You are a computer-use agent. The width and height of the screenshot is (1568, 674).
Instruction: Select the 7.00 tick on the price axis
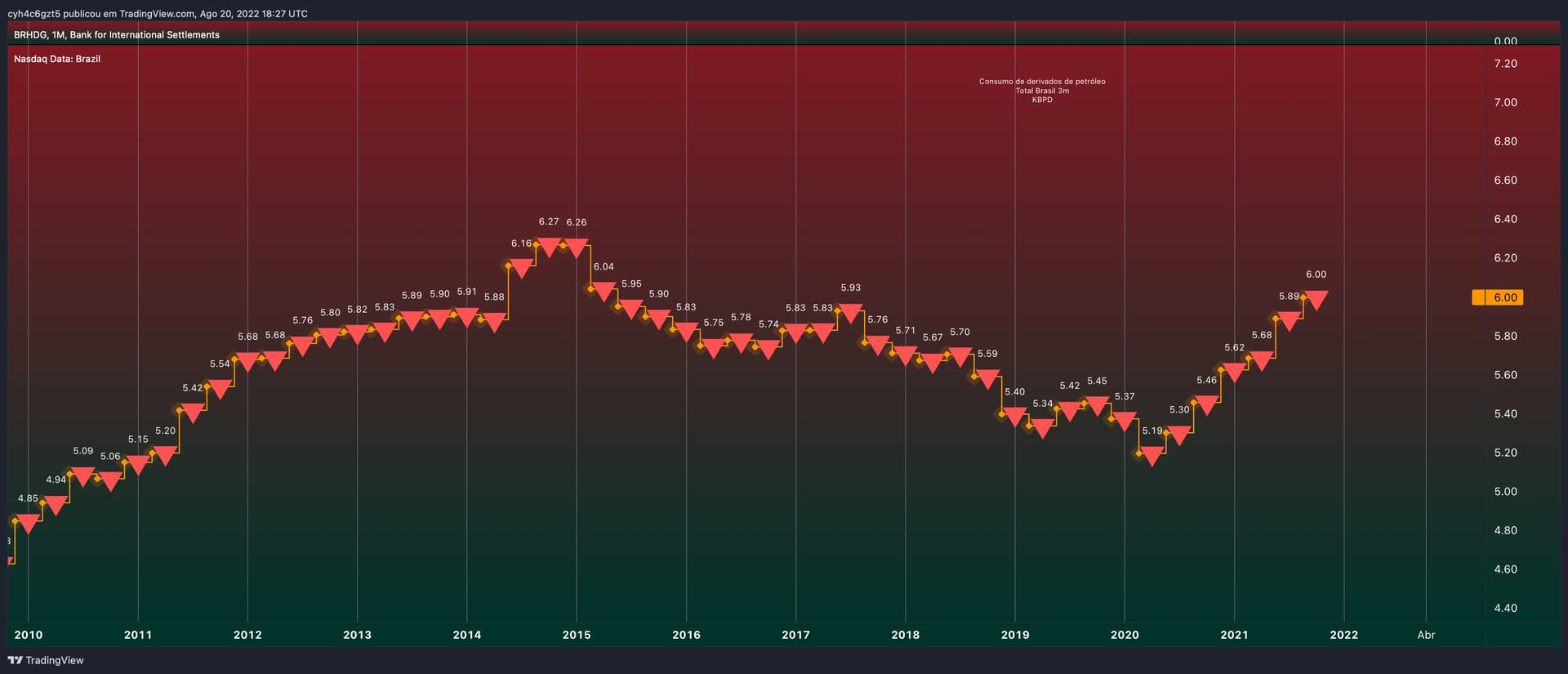(x=1505, y=102)
